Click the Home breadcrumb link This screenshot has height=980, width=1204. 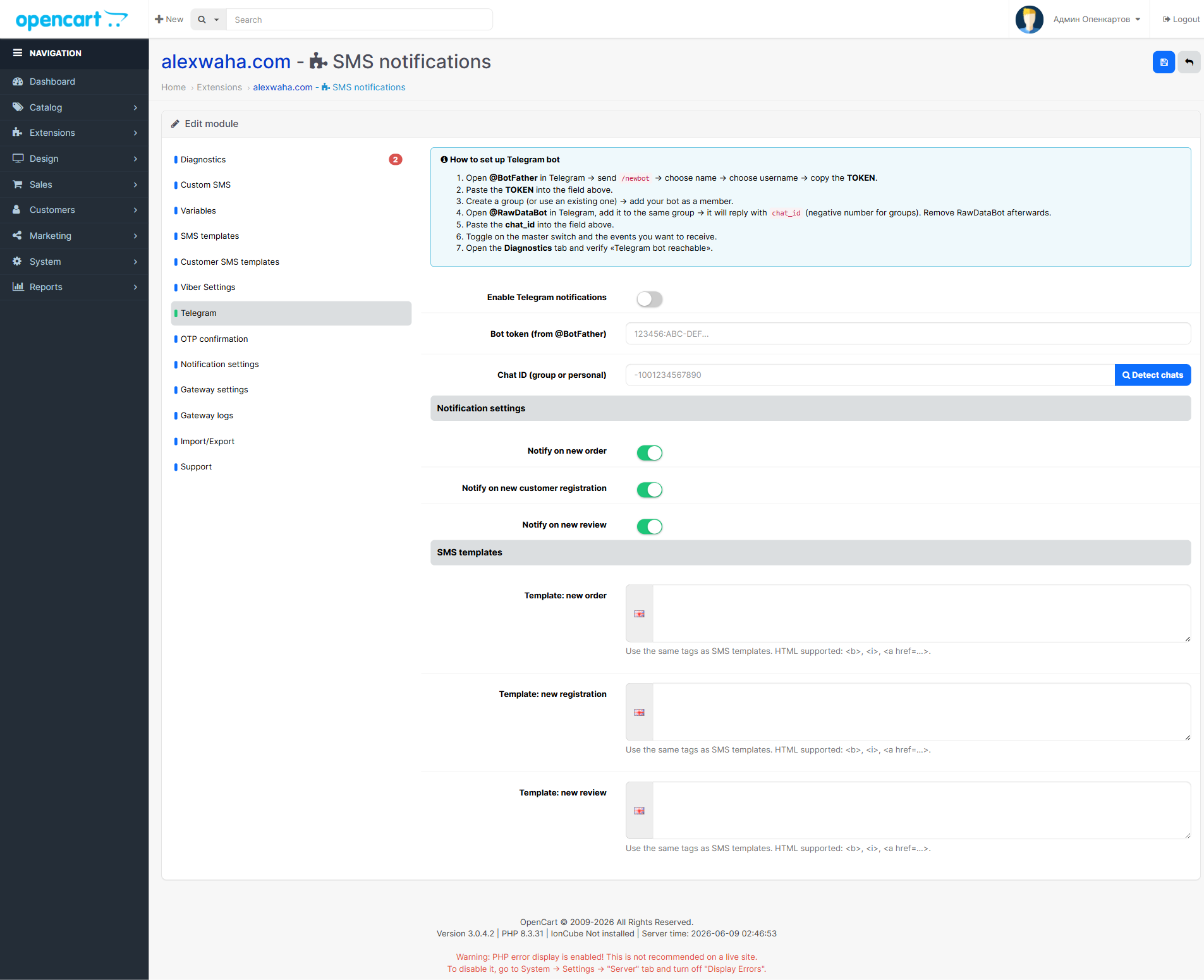[173, 87]
